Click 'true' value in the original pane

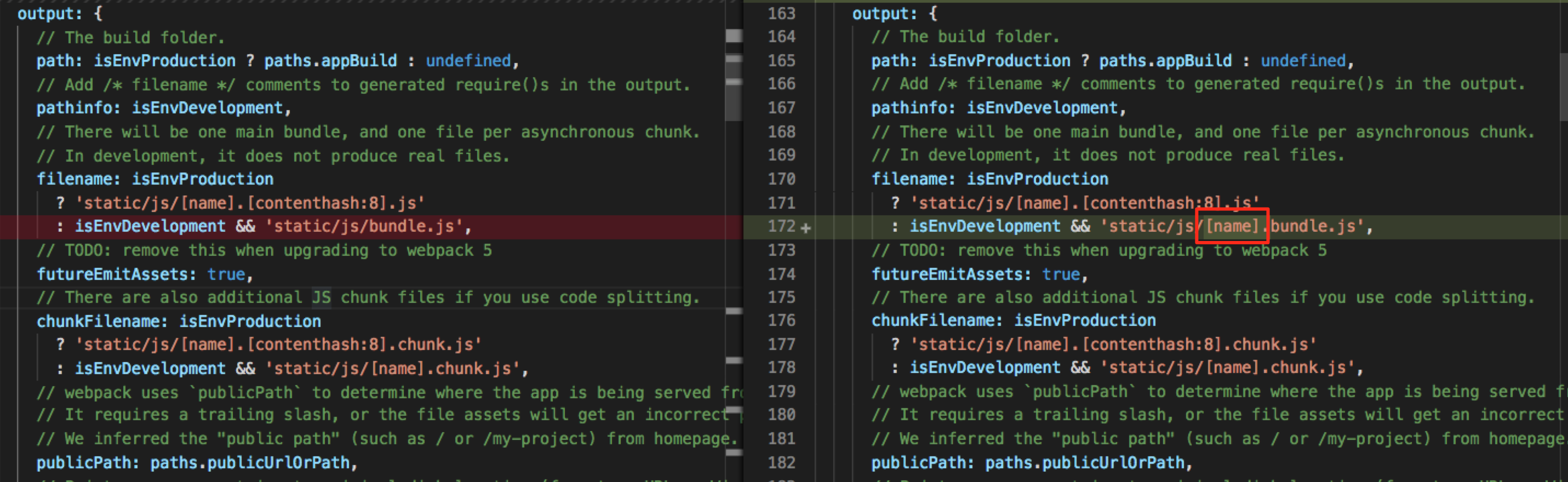pyautogui.click(x=226, y=274)
